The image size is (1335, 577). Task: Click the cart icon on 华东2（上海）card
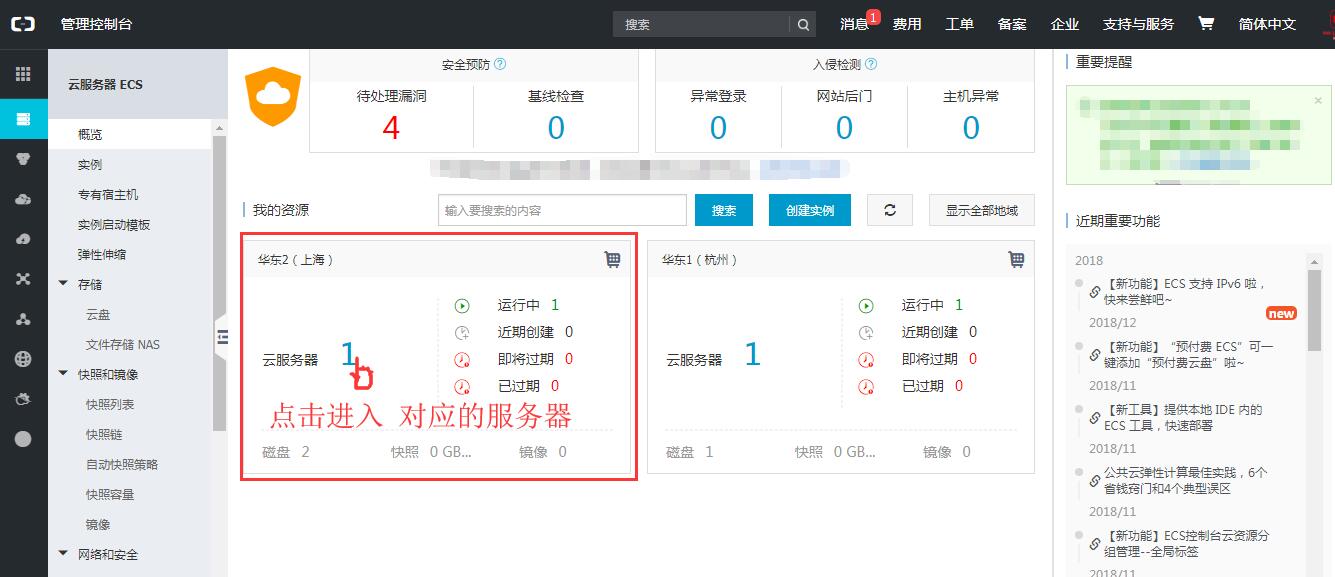click(613, 260)
